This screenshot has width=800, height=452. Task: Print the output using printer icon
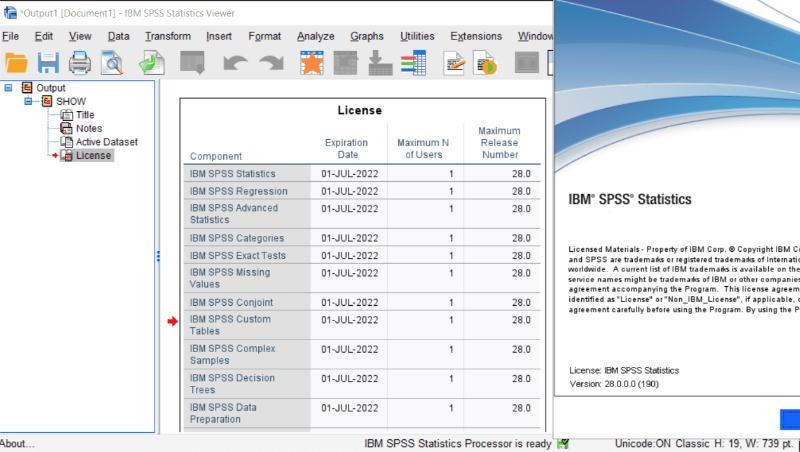click(80, 63)
